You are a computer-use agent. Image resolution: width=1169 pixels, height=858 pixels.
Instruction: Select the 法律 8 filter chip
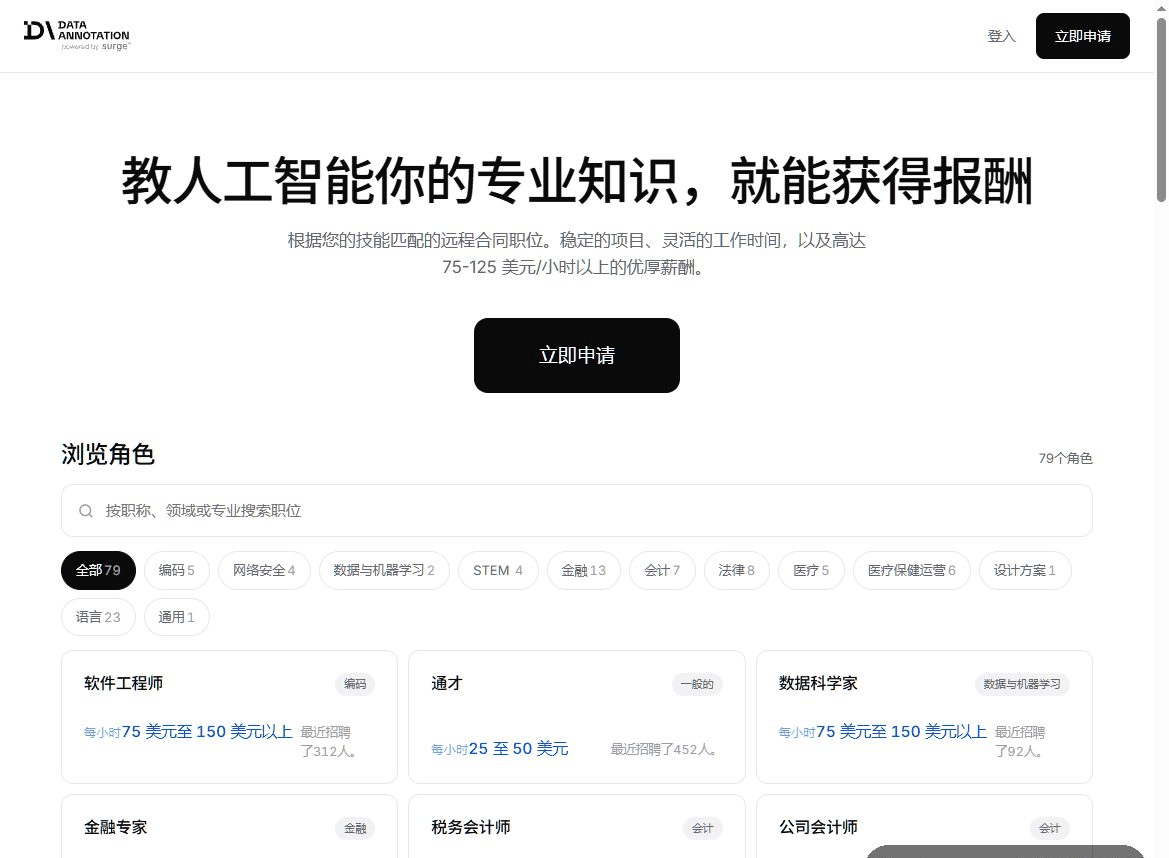[x=737, y=570]
